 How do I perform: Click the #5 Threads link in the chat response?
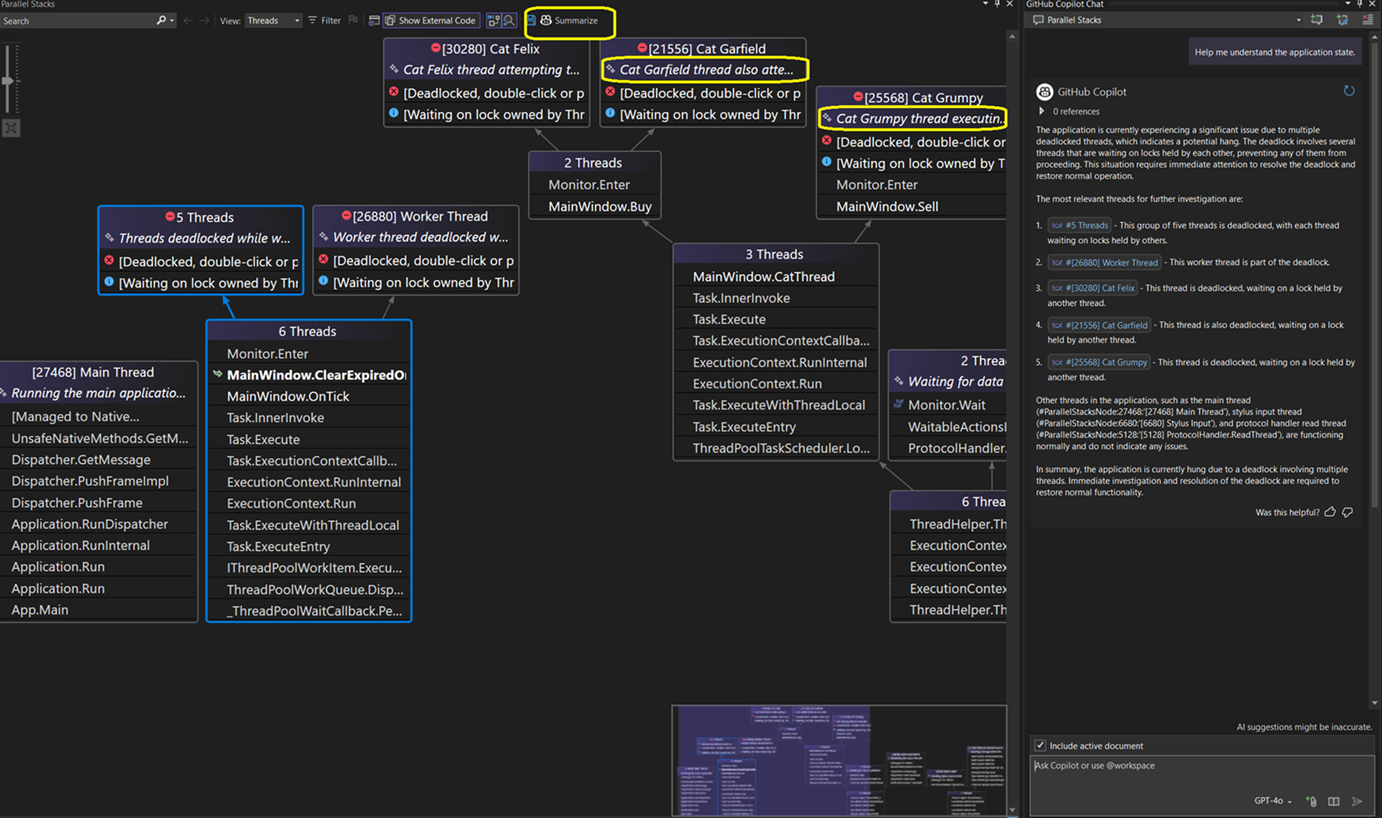[x=1081, y=225]
